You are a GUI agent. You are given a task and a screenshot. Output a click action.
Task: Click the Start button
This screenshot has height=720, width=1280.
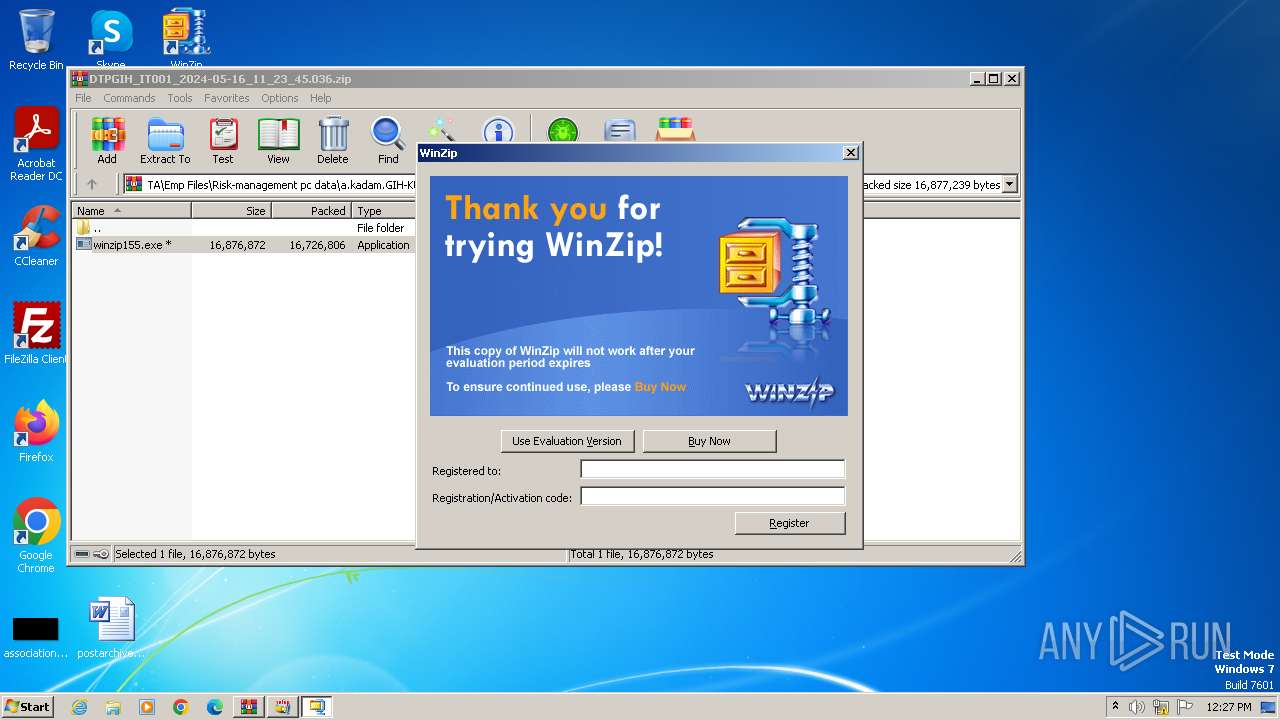[28, 707]
